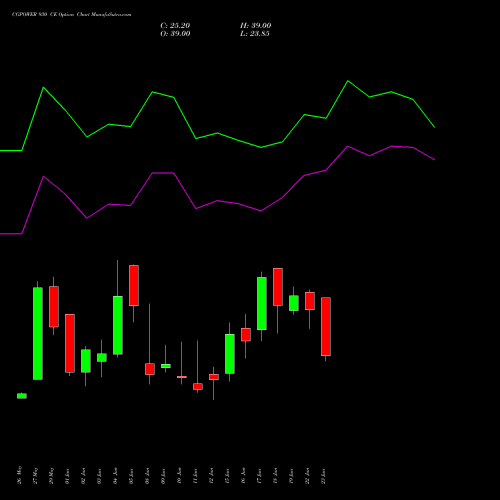Select the red candle above 29 May
The width and height of the screenshot is (500, 500).
[x=54, y=307]
